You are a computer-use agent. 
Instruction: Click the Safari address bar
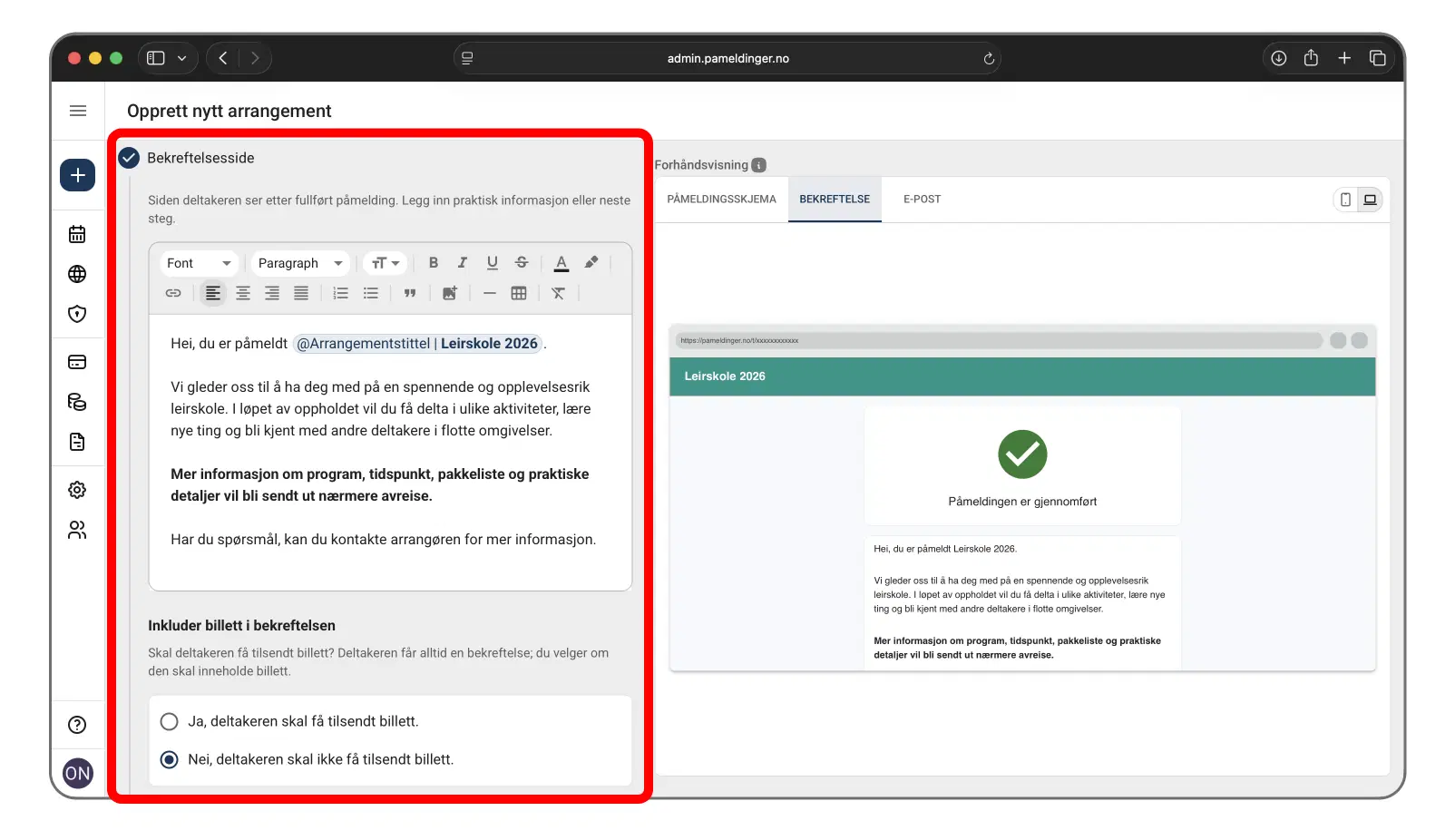[x=727, y=58]
